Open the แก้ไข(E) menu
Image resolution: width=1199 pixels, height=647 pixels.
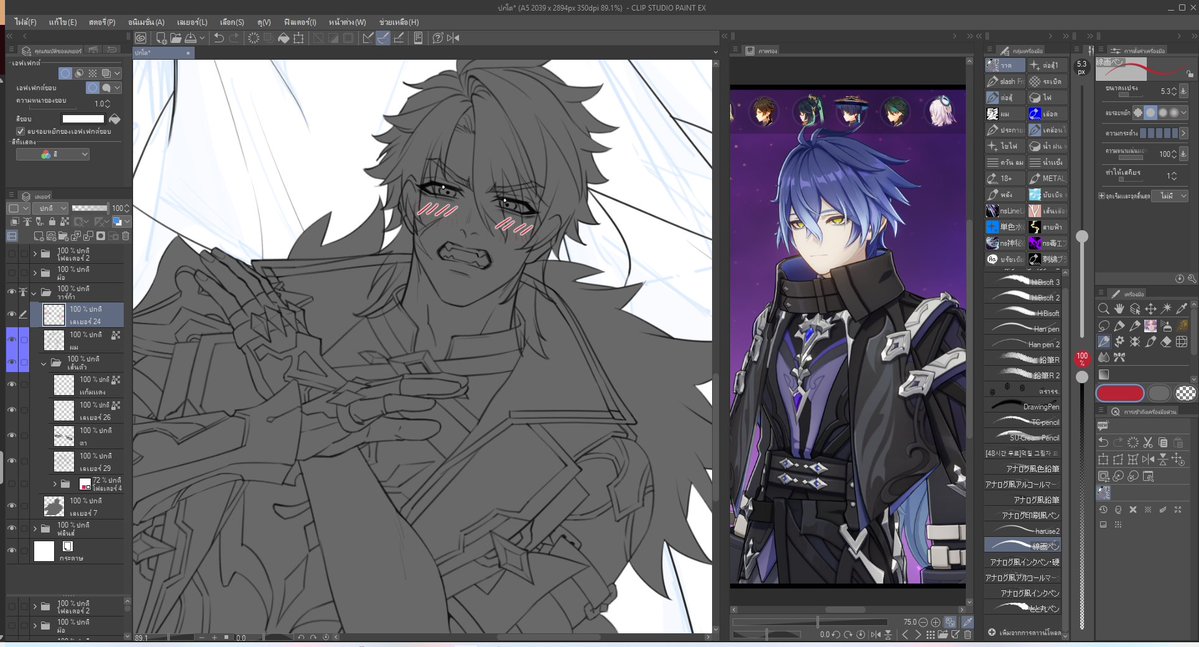tap(63, 22)
